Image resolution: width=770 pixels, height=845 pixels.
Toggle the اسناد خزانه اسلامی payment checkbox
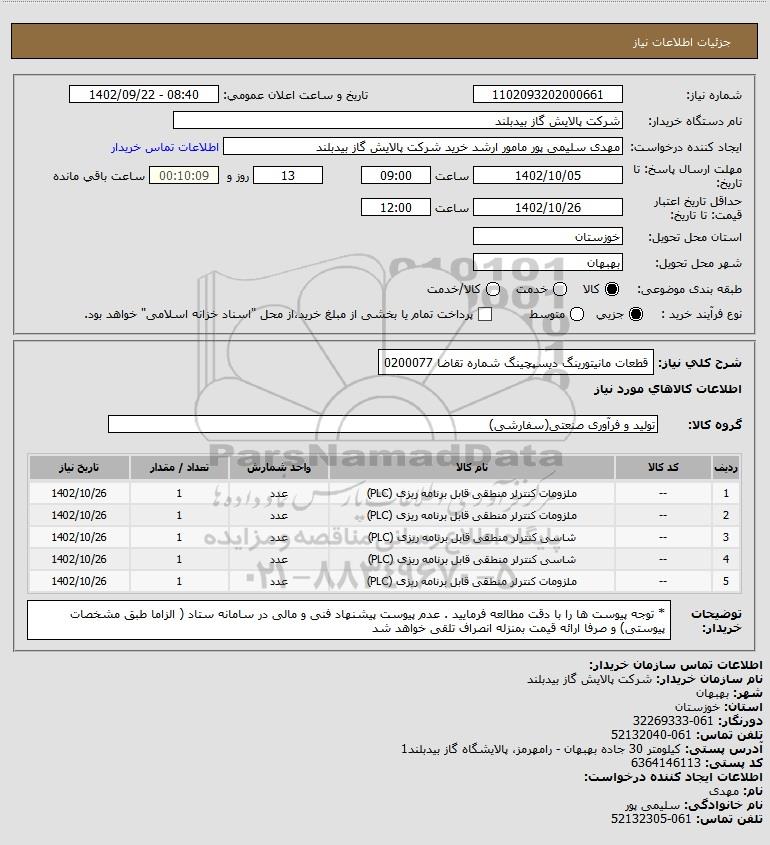485,314
